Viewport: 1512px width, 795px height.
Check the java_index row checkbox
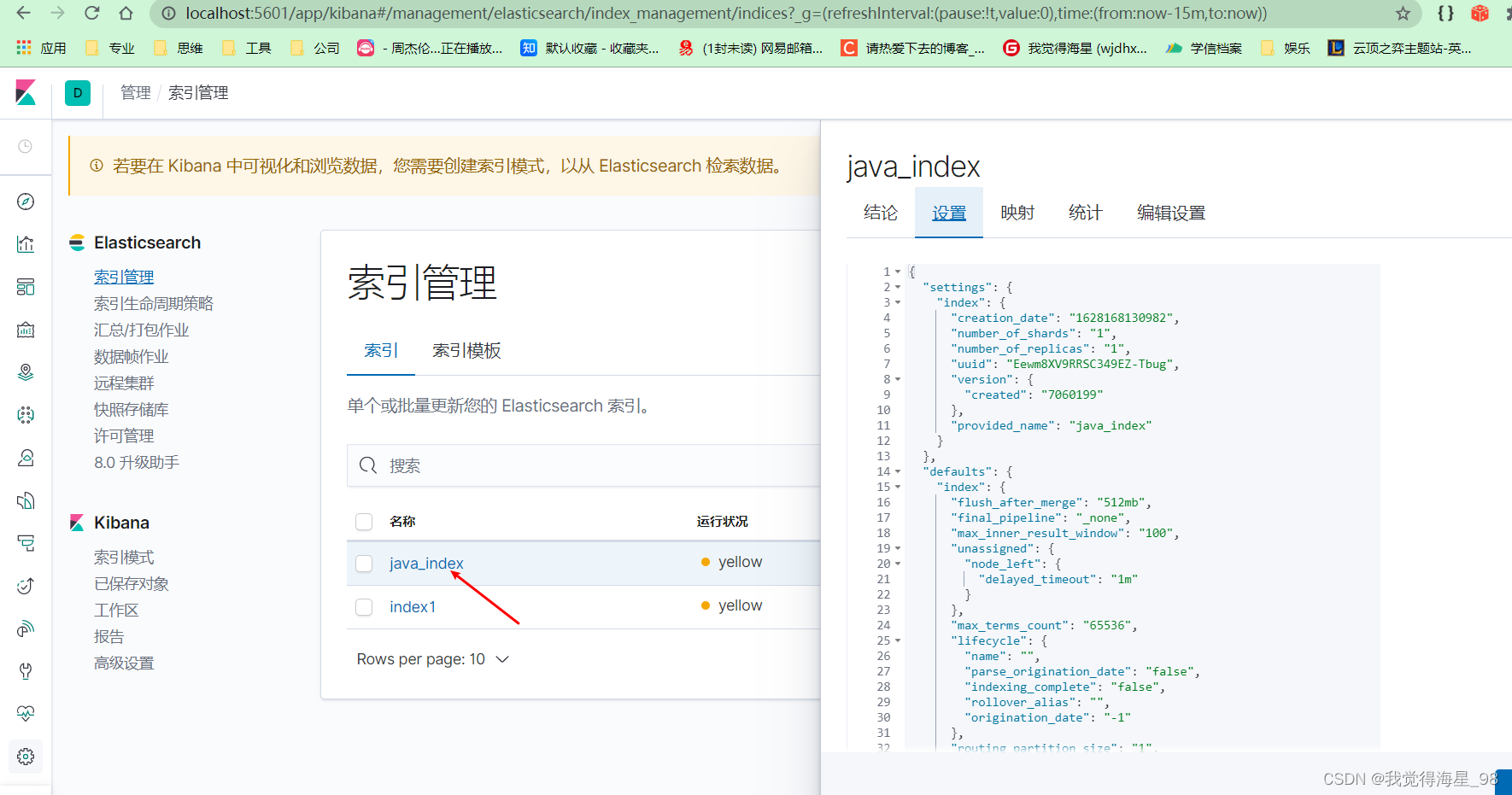pos(364,563)
